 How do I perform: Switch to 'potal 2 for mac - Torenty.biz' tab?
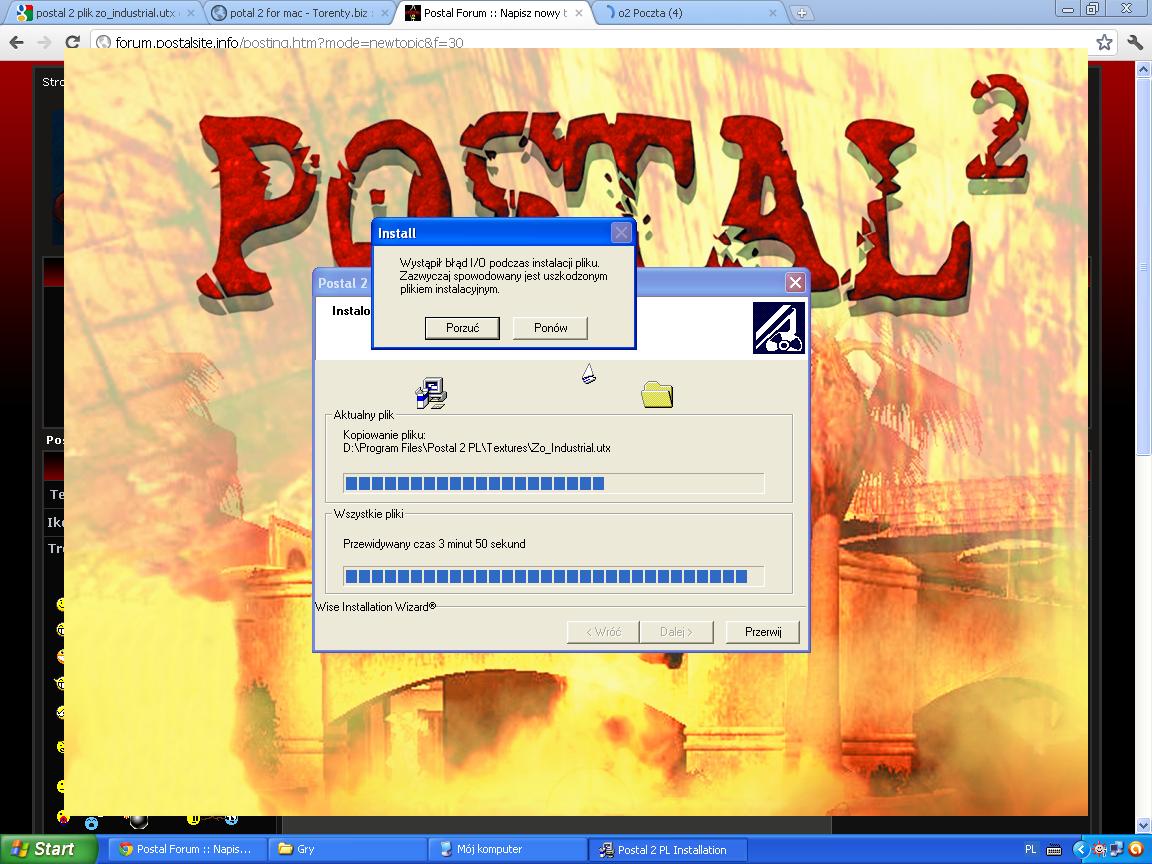(300, 13)
